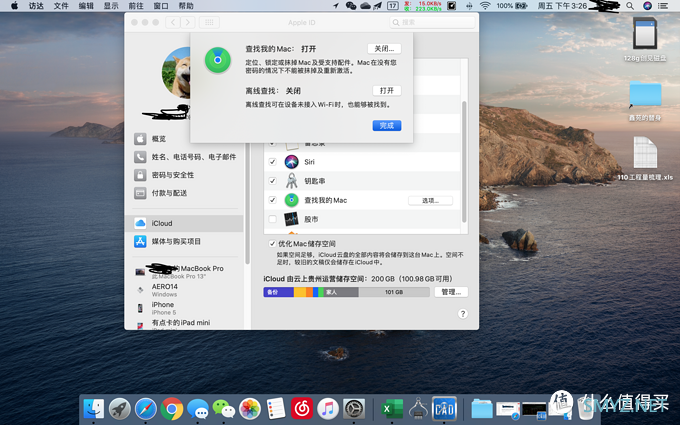This screenshot has height=425, width=680.
Task: Click the WeChat status icon in the menu bar
Action: tap(351, 6)
